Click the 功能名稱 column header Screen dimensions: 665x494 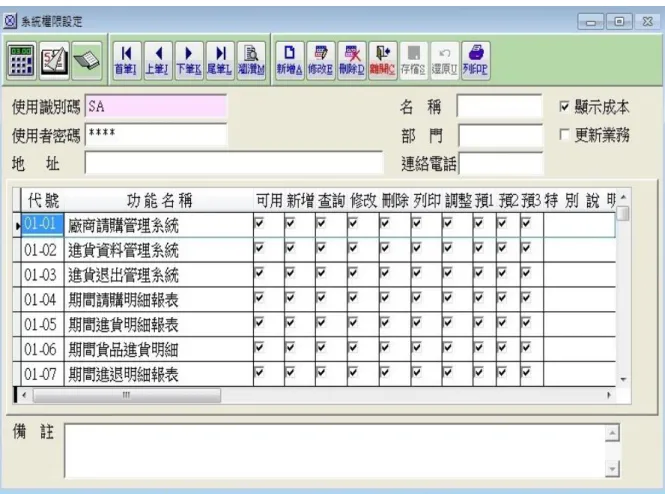click(159, 200)
